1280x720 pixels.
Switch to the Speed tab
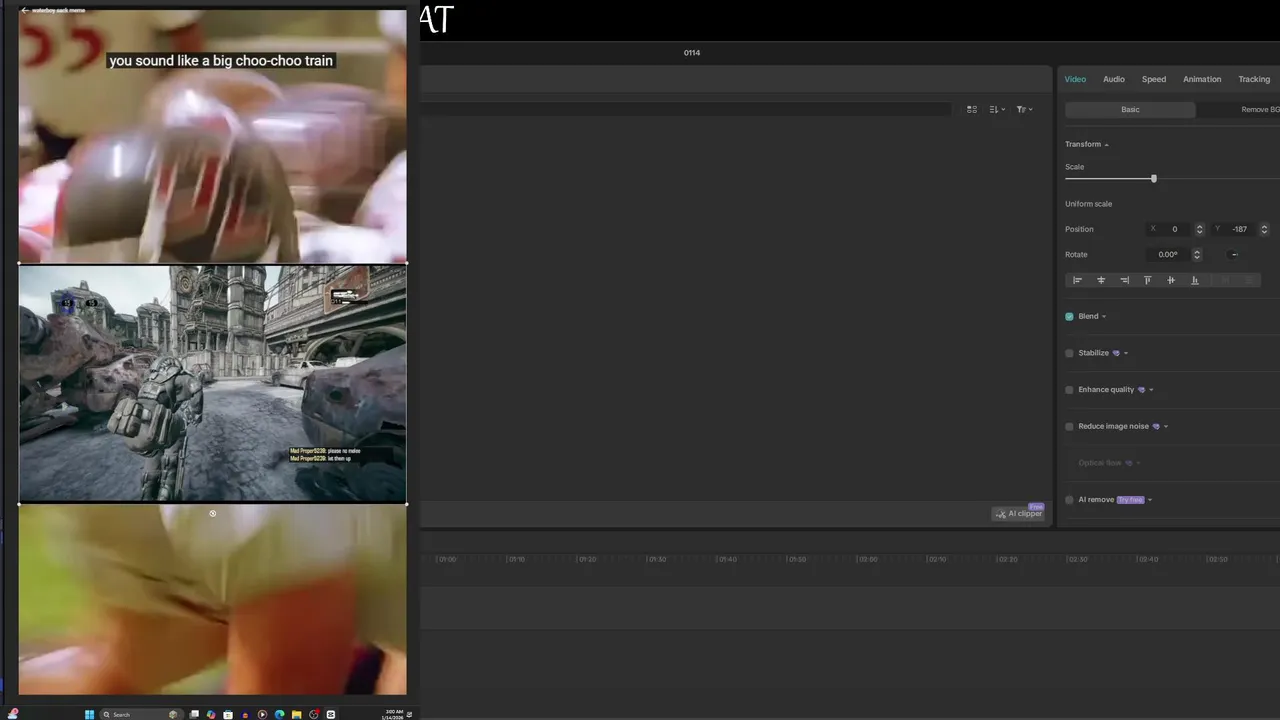[1154, 79]
